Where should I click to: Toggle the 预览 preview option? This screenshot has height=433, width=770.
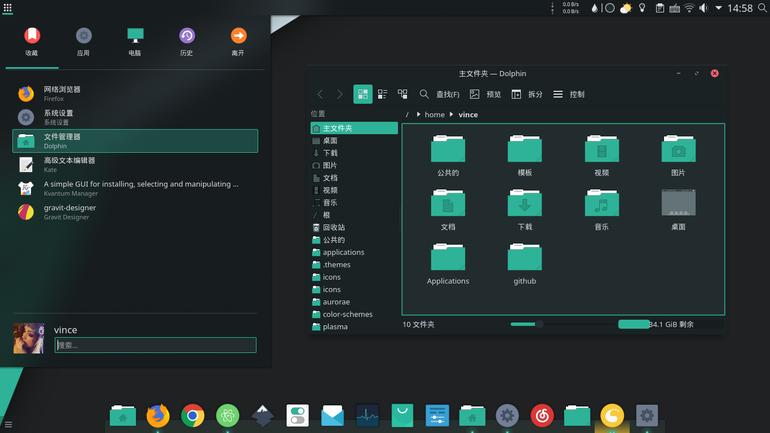click(x=485, y=94)
